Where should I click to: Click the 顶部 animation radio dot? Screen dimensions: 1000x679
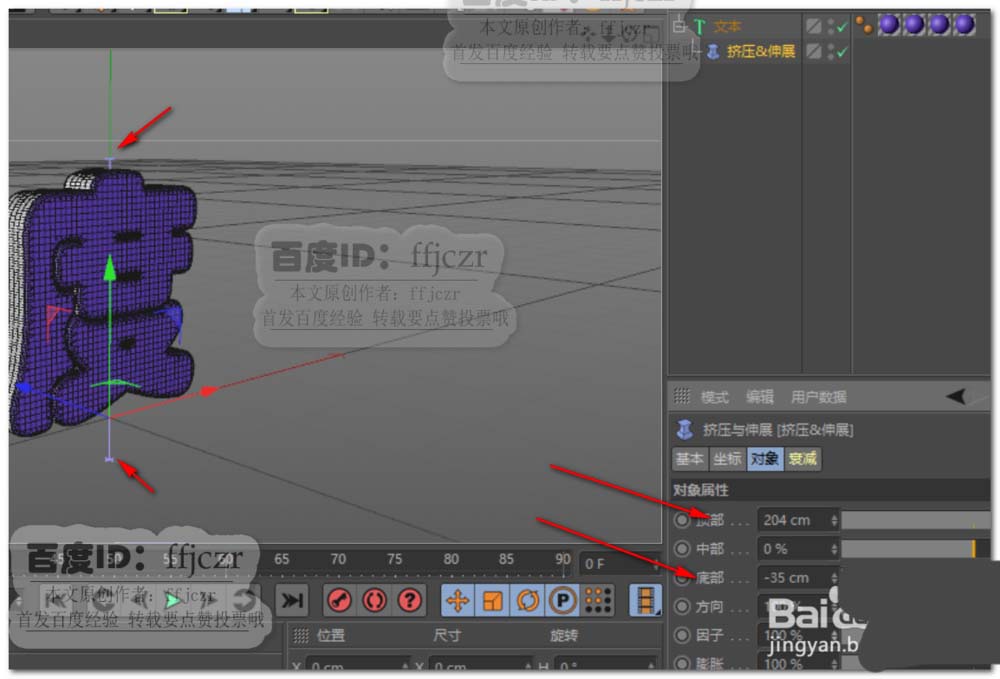[682, 520]
